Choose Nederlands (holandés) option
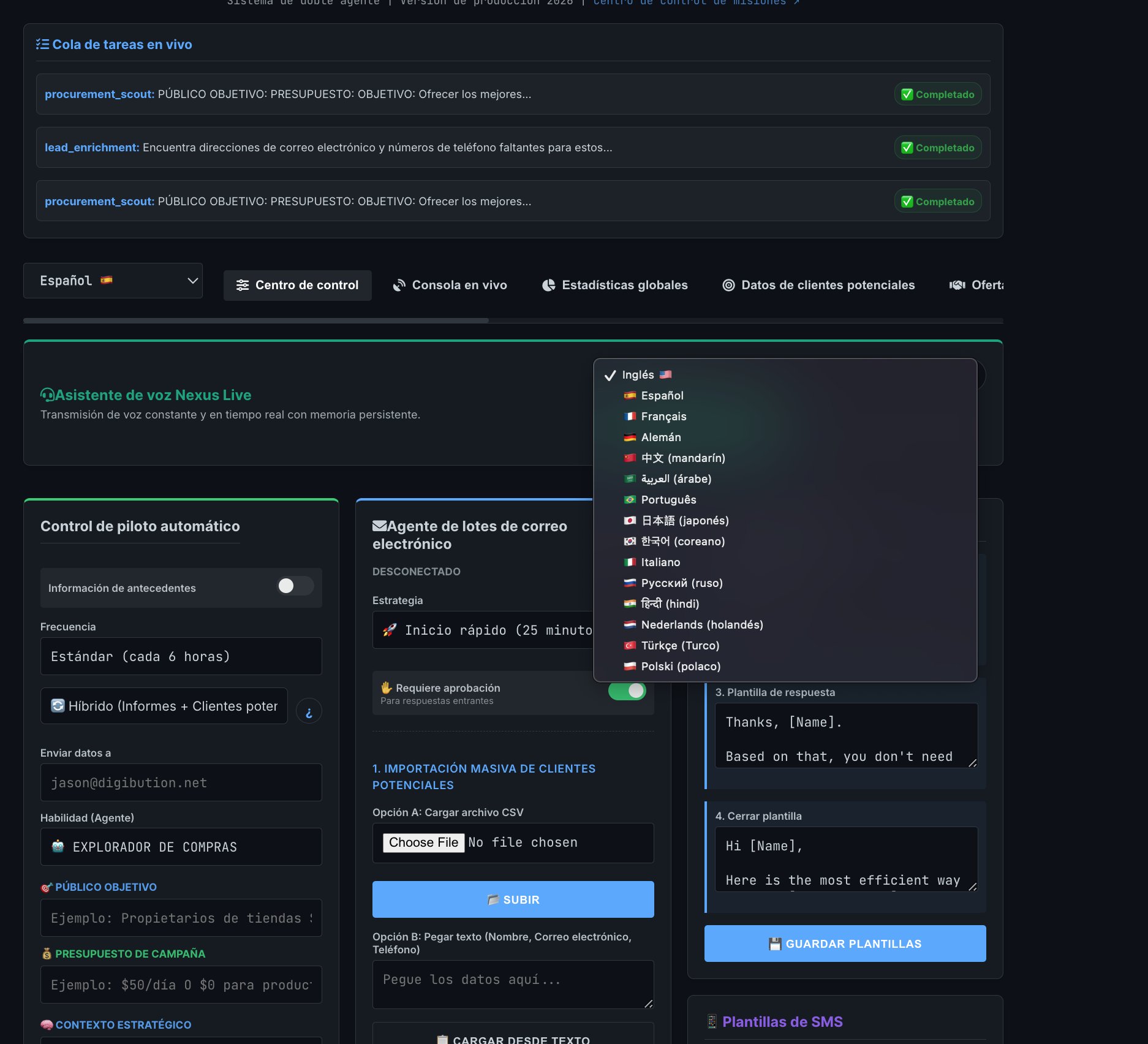Viewport: 1148px width, 1044px height. pyautogui.click(x=785, y=625)
